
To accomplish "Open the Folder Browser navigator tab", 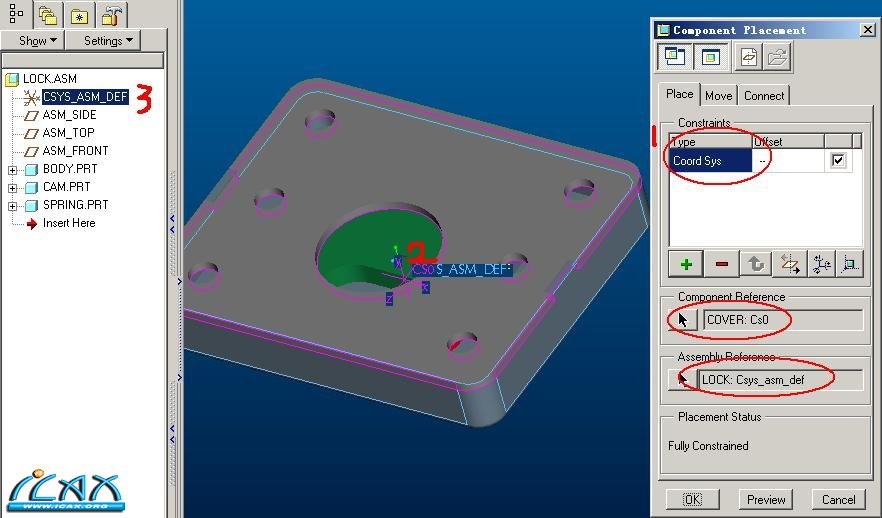I will point(48,15).
